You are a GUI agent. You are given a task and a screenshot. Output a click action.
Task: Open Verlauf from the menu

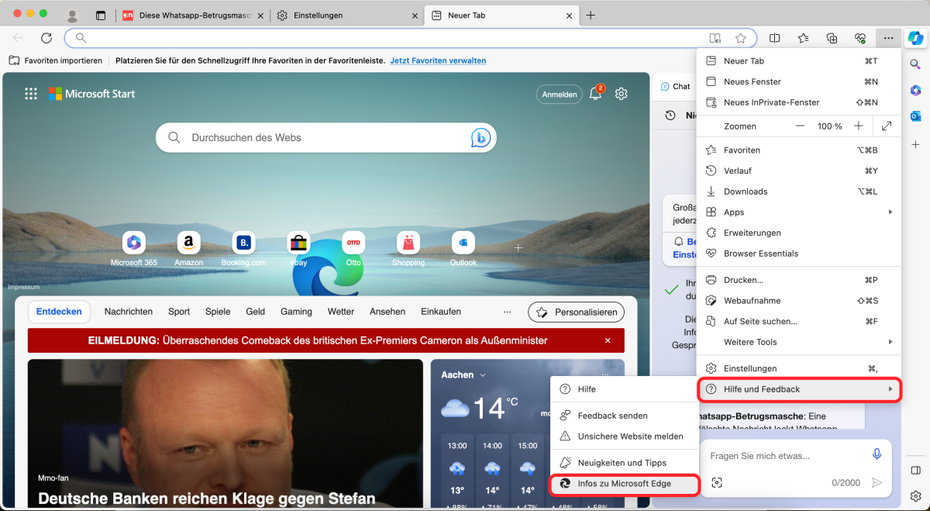click(798, 171)
